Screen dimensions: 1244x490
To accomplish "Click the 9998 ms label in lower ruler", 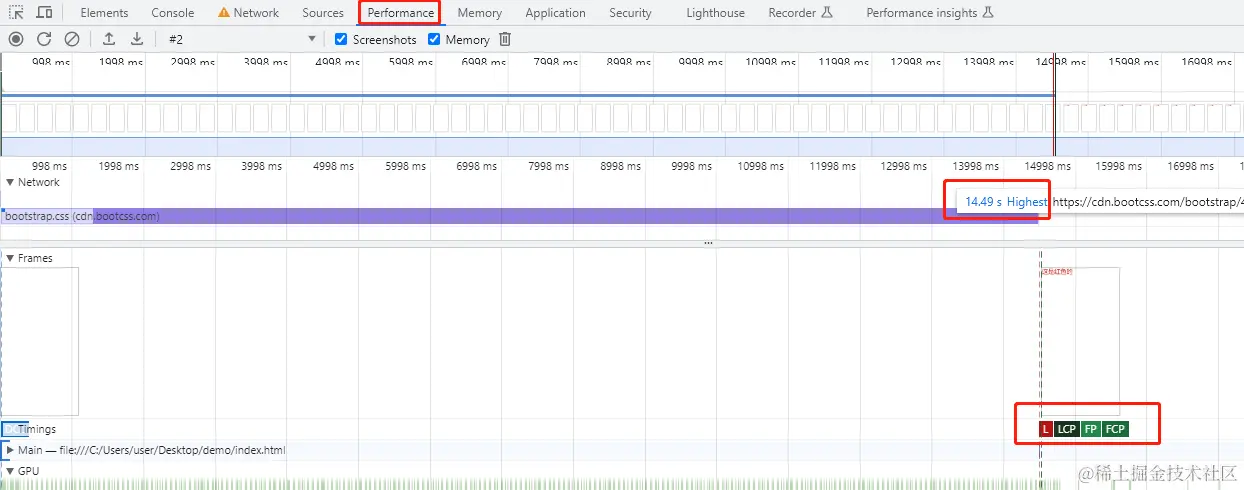I will [690, 166].
